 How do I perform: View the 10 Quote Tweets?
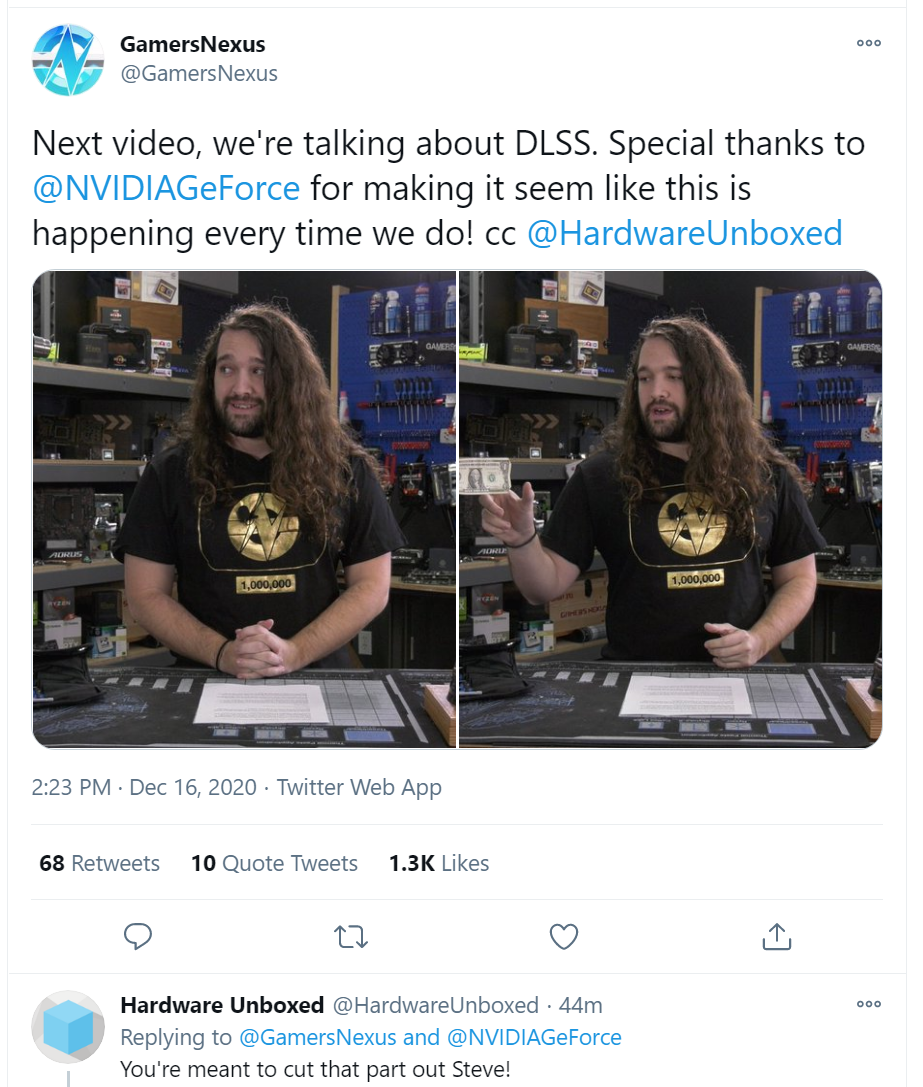coord(274,863)
